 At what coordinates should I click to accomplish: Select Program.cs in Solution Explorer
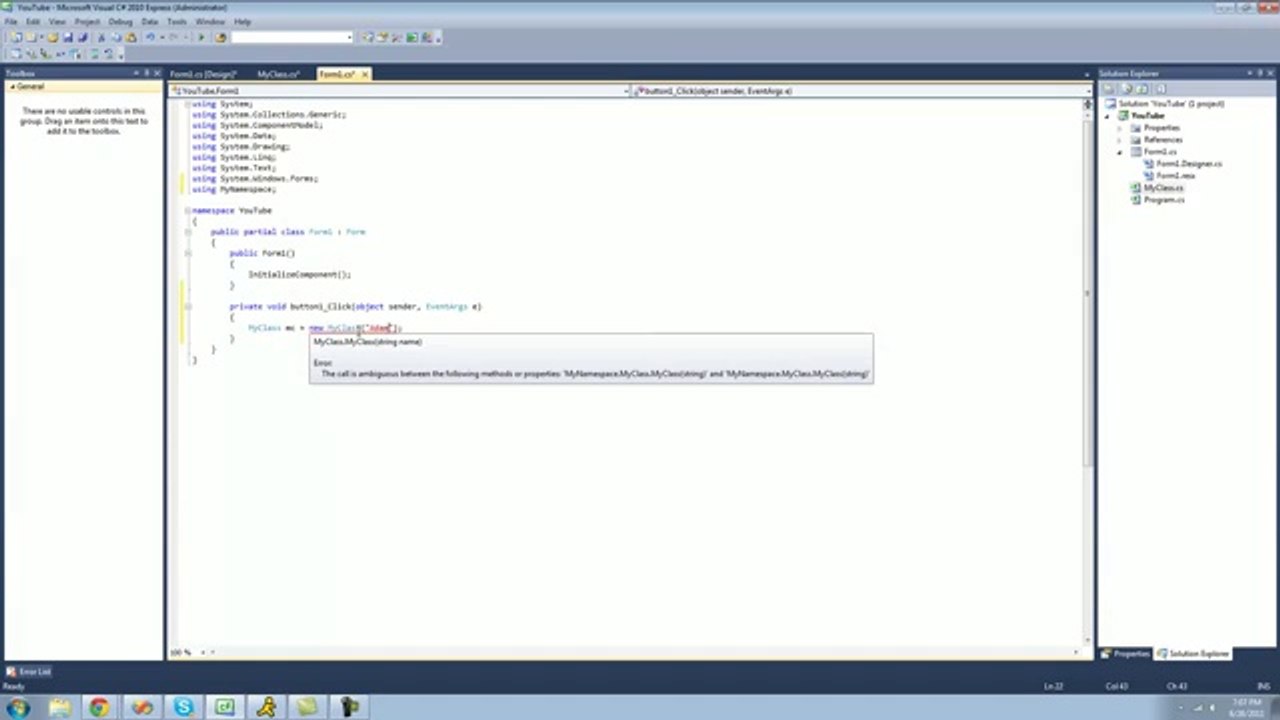(x=1163, y=200)
